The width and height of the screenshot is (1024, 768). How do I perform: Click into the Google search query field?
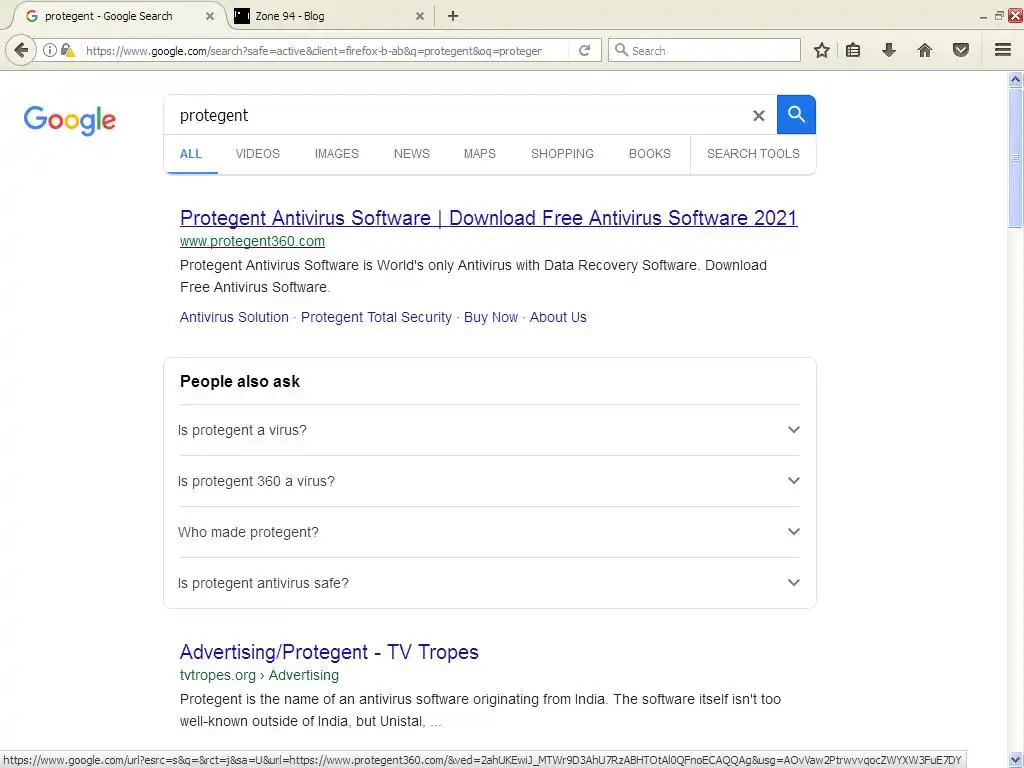click(457, 115)
